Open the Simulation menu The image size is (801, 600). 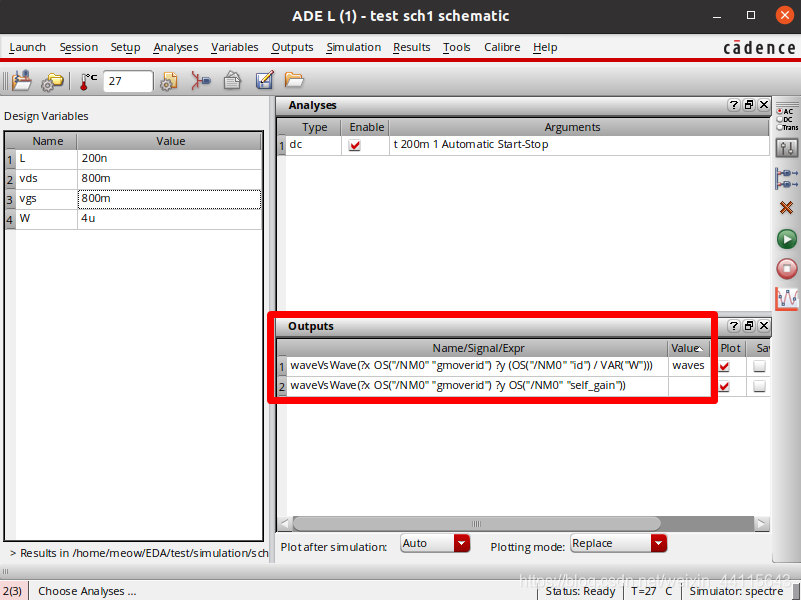[354, 47]
